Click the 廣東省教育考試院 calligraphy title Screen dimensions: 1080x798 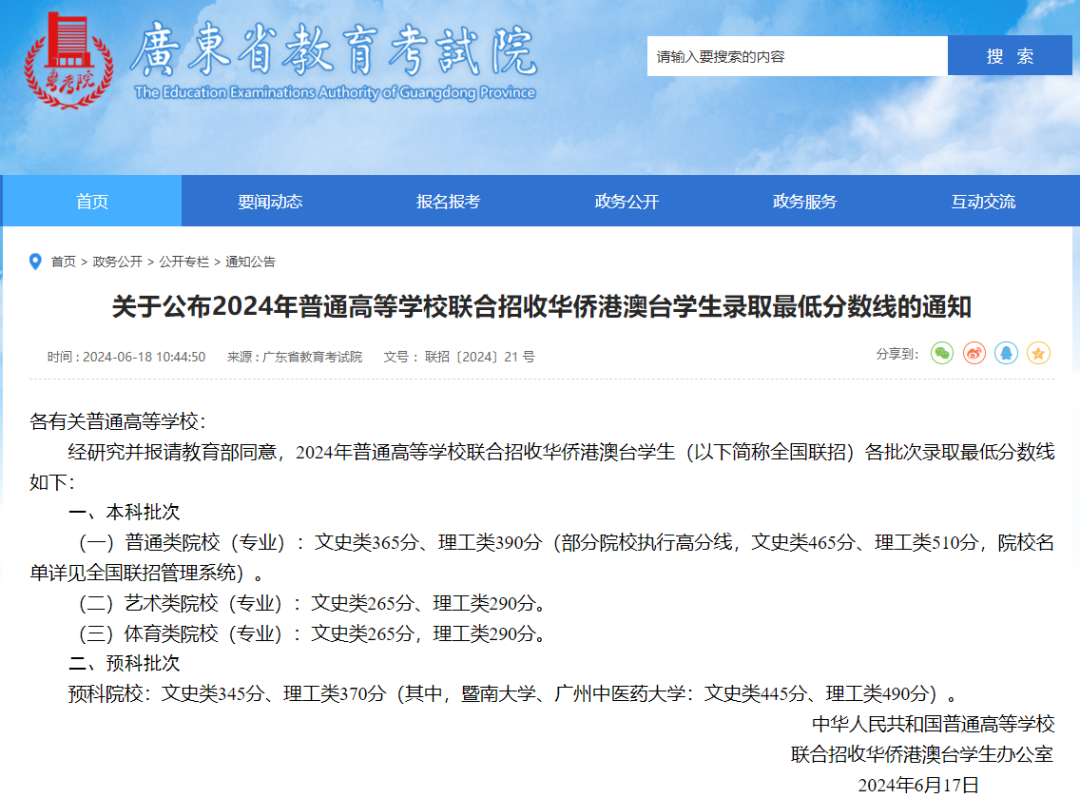tap(333, 49)
